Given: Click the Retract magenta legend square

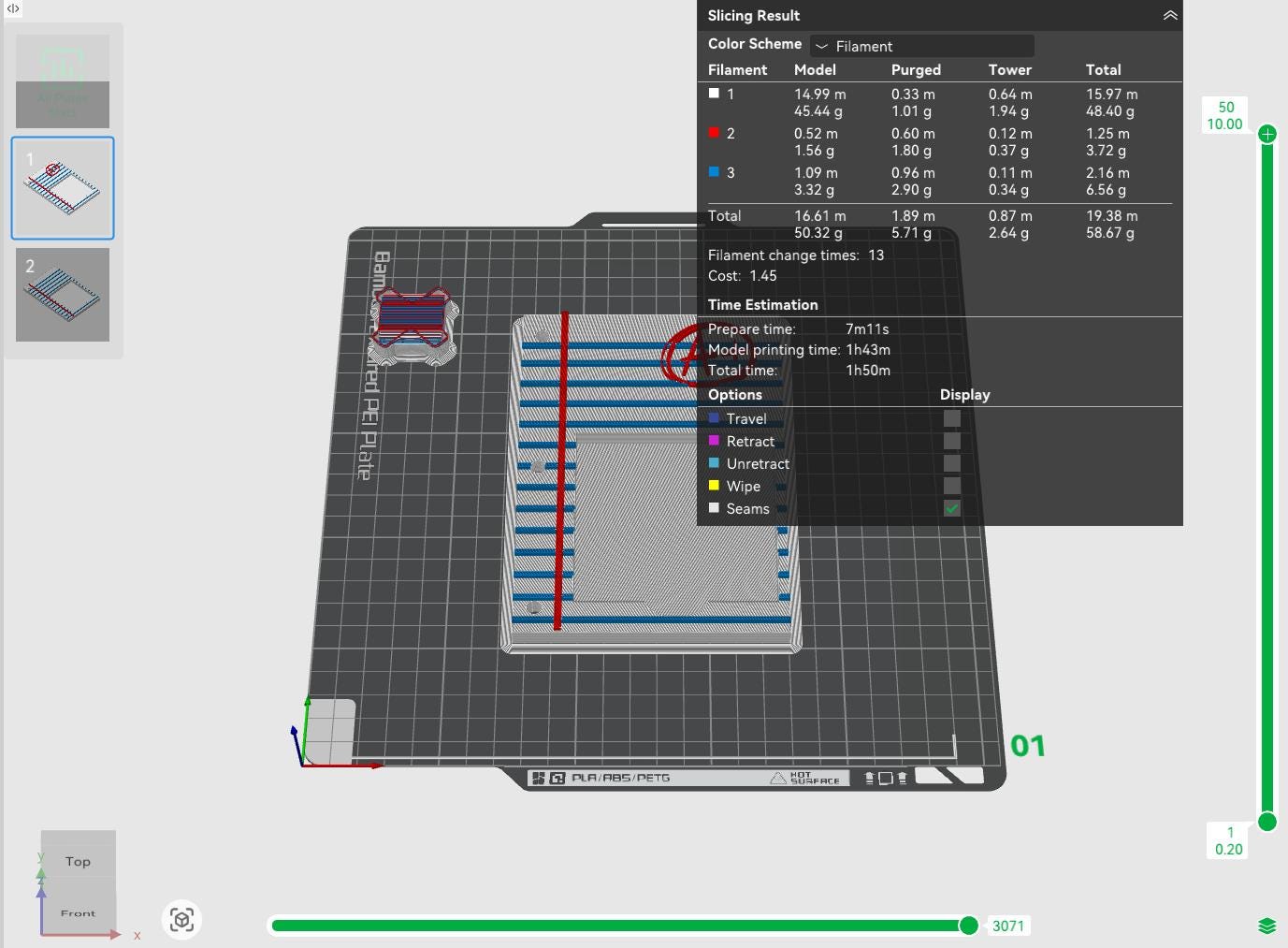Looking at the screenshot, I should click(715, 441).
